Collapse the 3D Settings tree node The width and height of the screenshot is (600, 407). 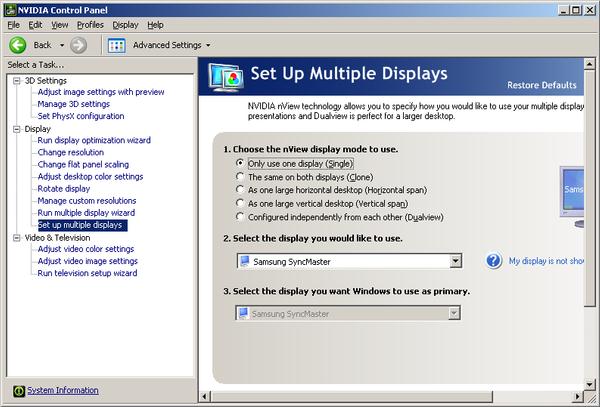[x=16, y=81]
